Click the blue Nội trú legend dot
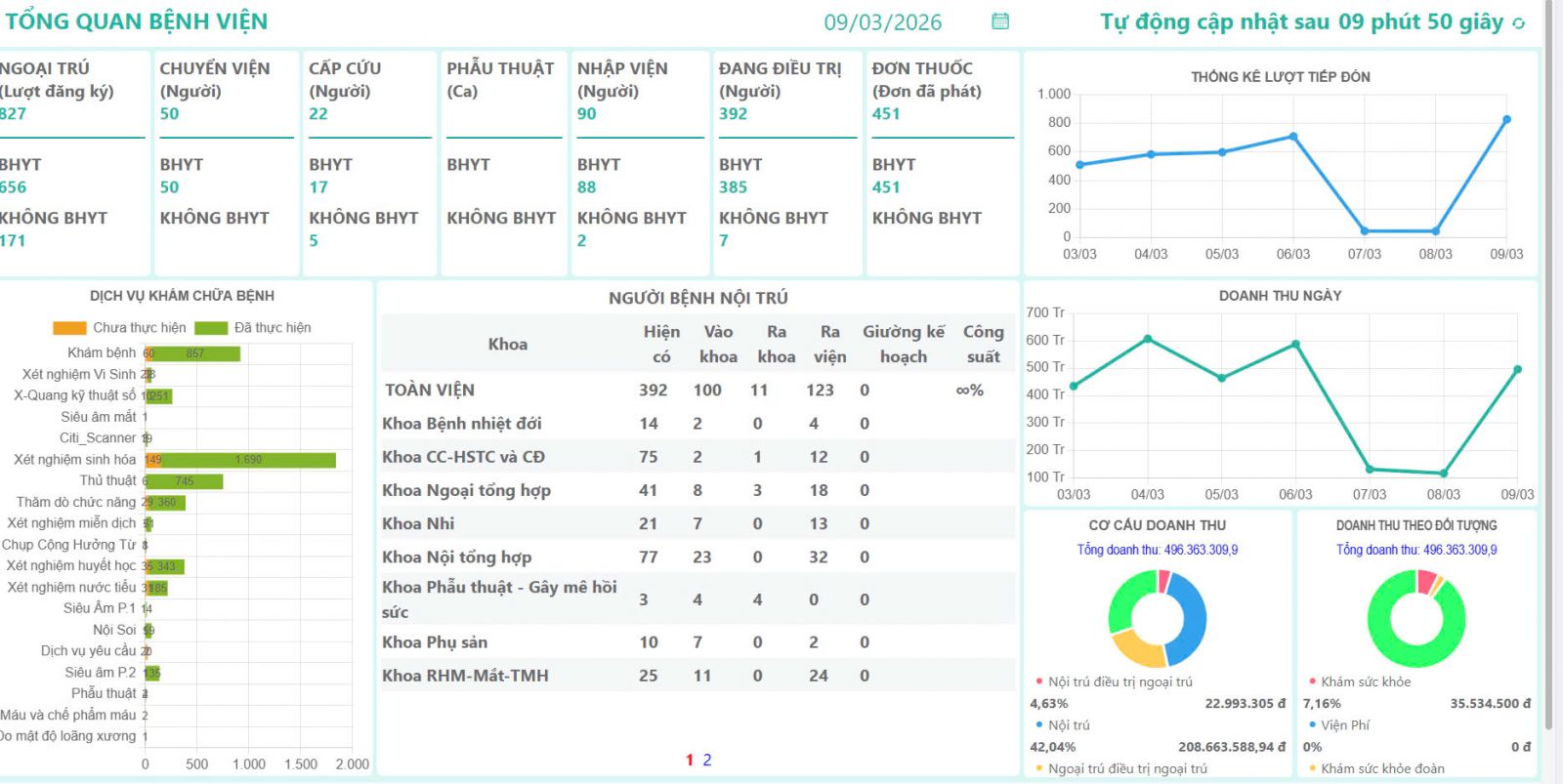Screen dimensions: 1563x784 click(1039, 724)
